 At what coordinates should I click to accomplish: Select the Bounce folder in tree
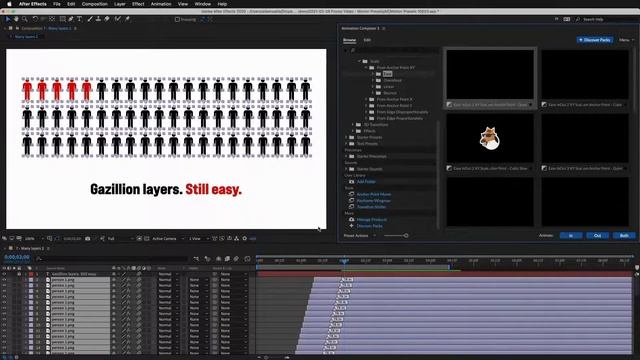pos(389,93)
